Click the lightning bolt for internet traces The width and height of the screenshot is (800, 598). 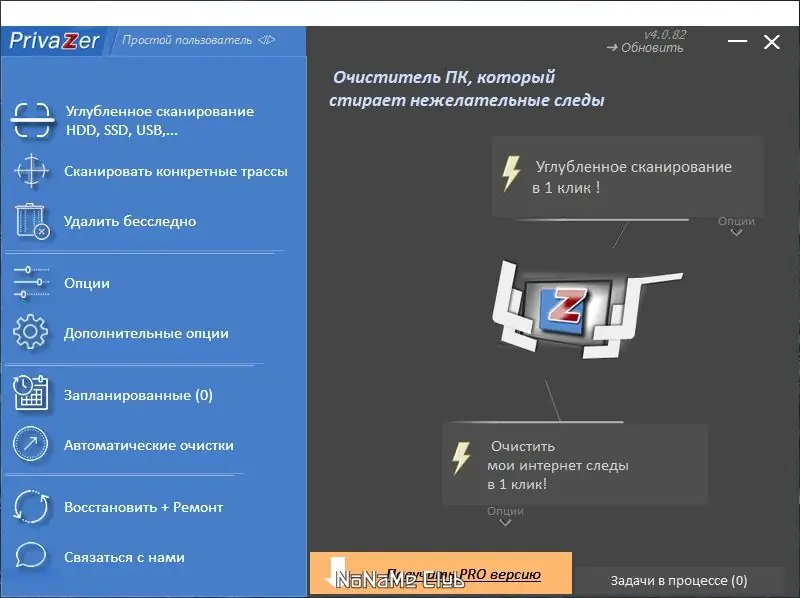462,458
